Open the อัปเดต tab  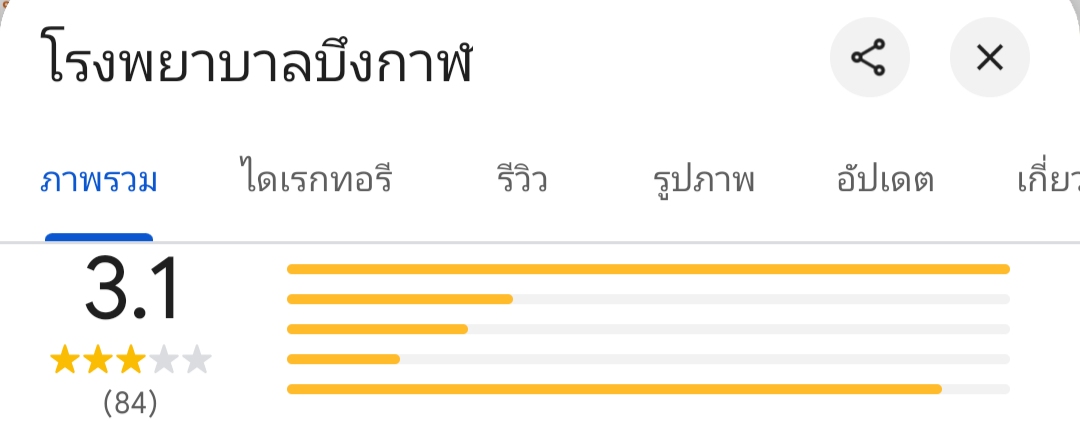[885, 182]
